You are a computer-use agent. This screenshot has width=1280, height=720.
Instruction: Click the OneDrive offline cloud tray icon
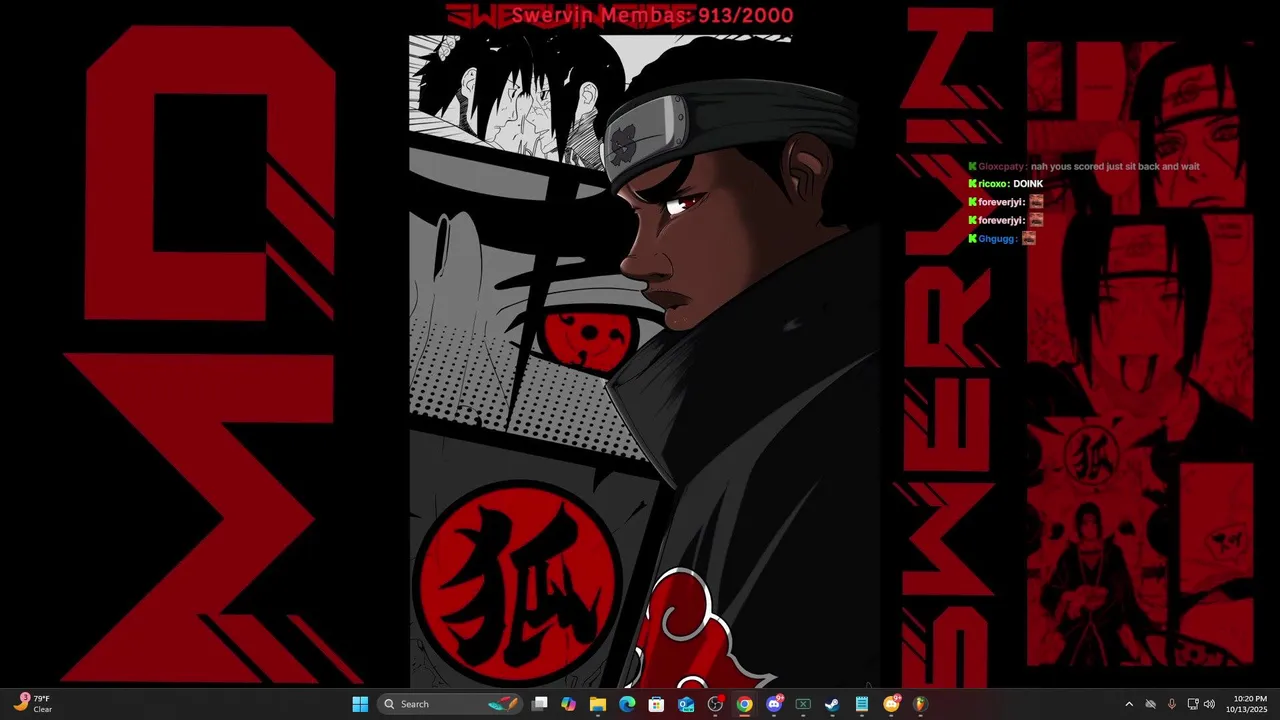(1151, 704)
